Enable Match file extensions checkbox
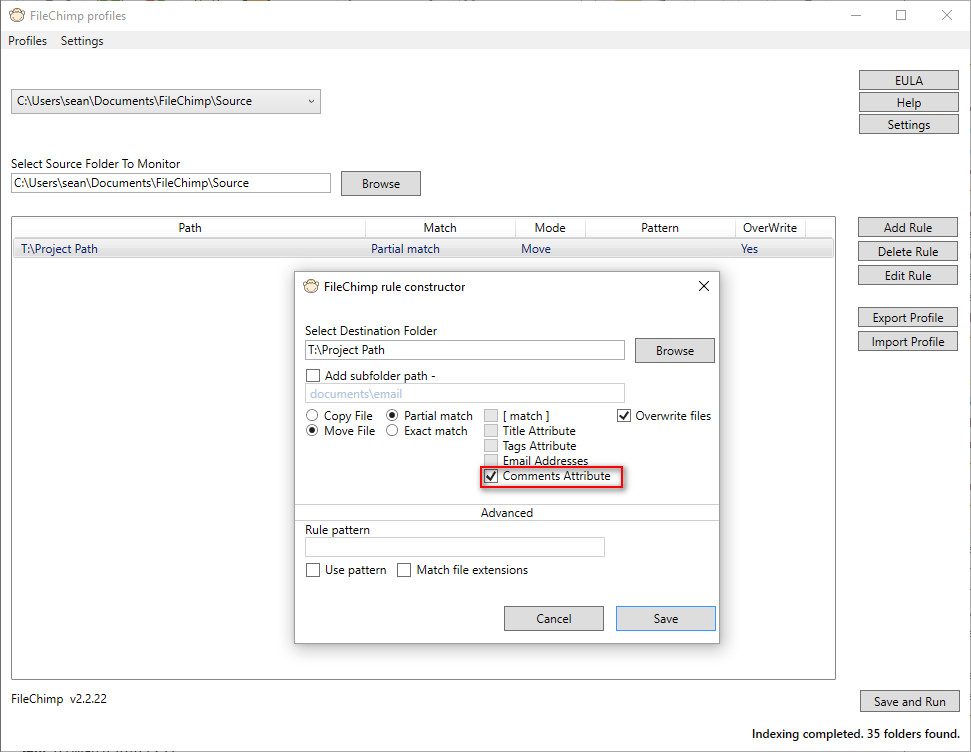Screen dimensions: 971x752 [x=404, y=570]
